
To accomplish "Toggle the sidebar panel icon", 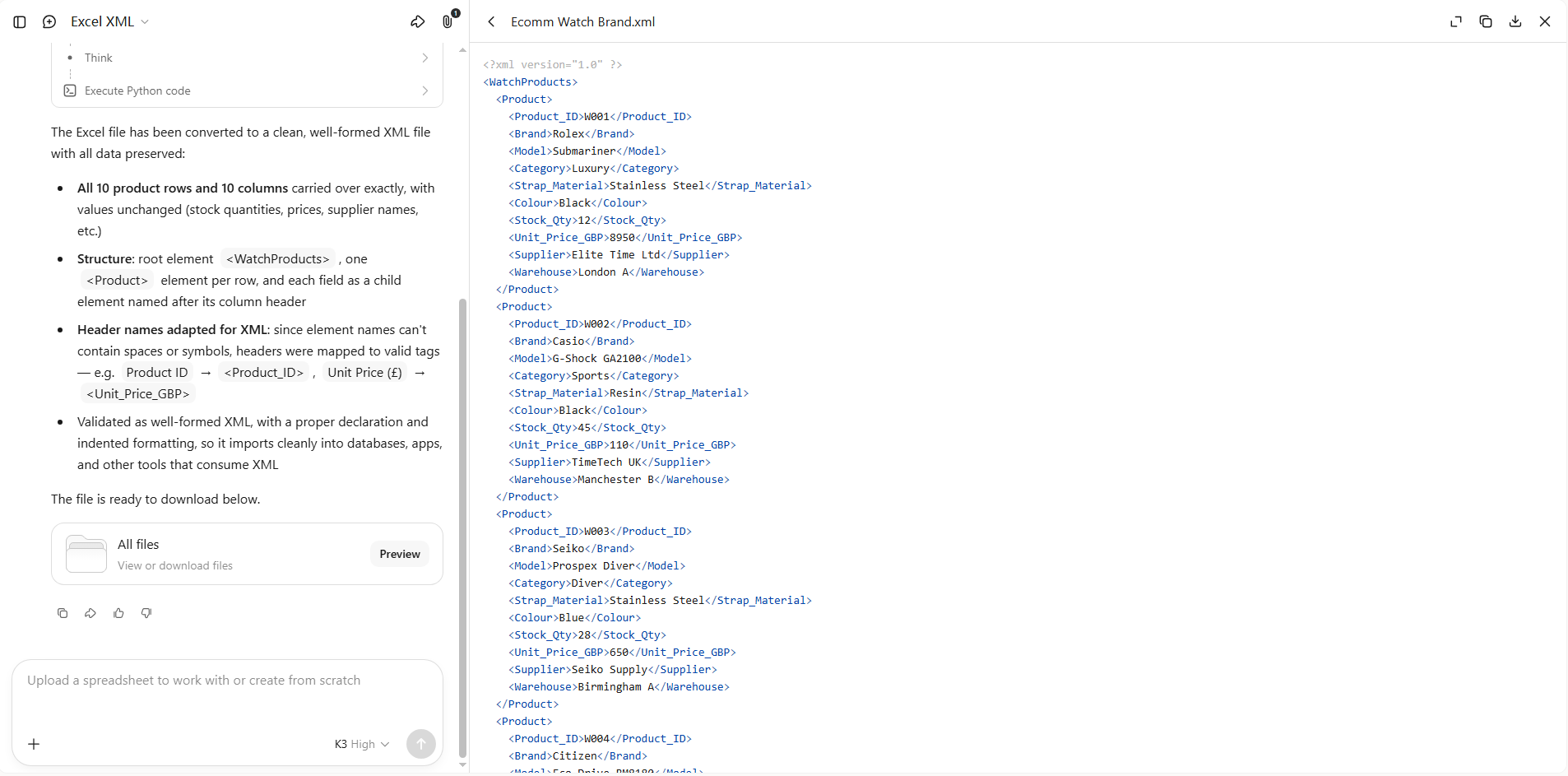I will [20, 22].
